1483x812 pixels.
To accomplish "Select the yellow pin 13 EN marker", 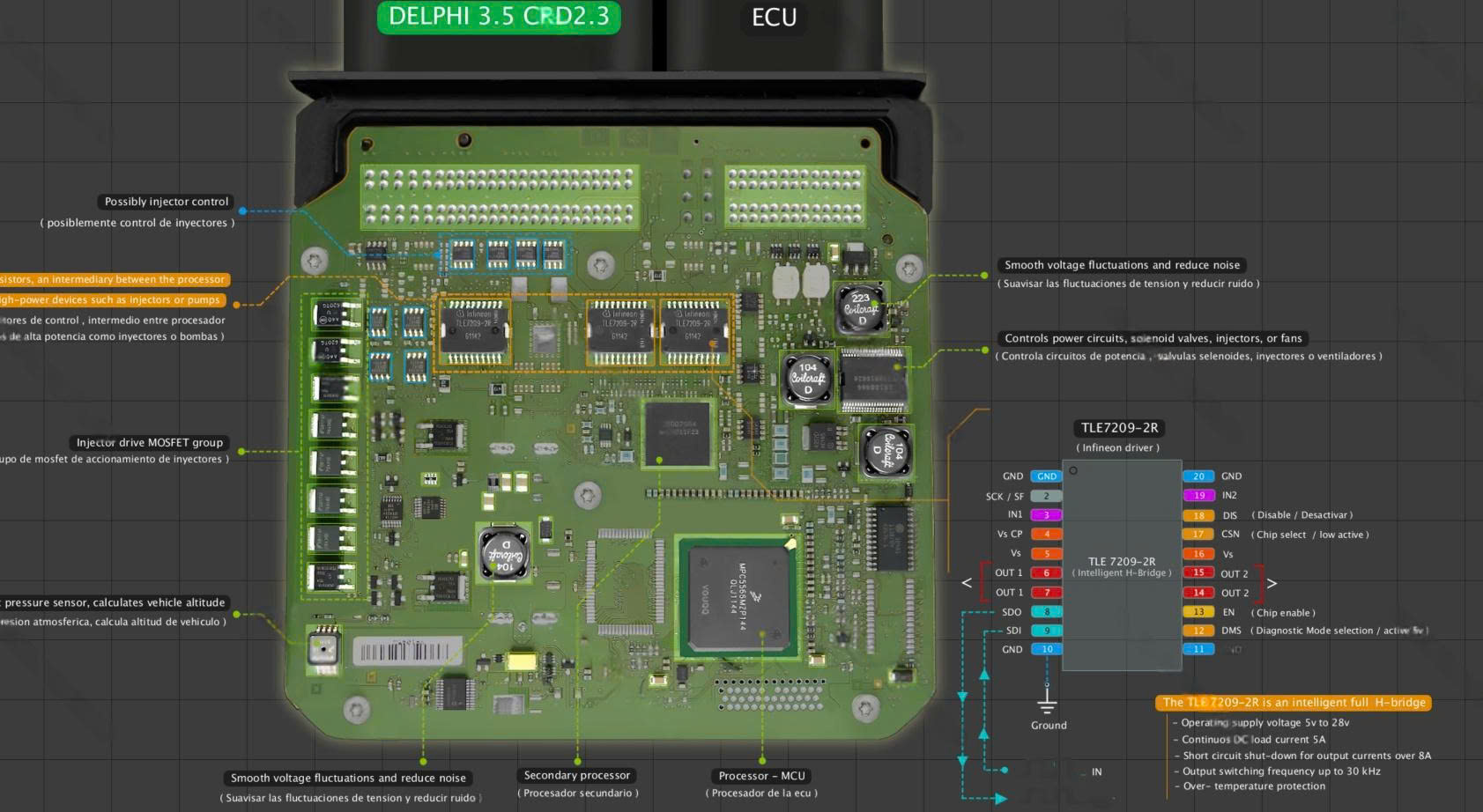I will click(1198, 612).
